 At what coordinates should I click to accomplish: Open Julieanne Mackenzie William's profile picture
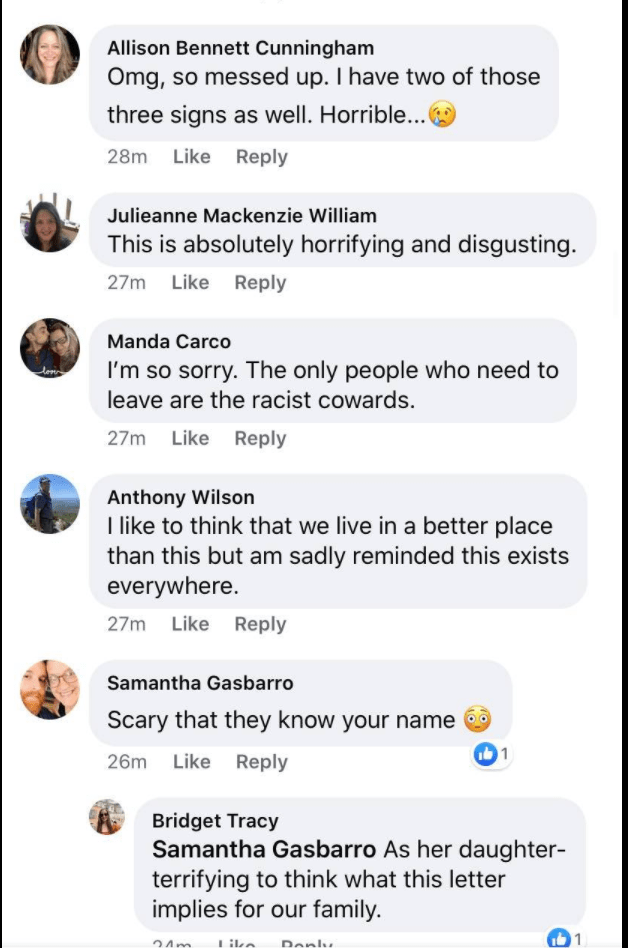[x=50, y=222]
